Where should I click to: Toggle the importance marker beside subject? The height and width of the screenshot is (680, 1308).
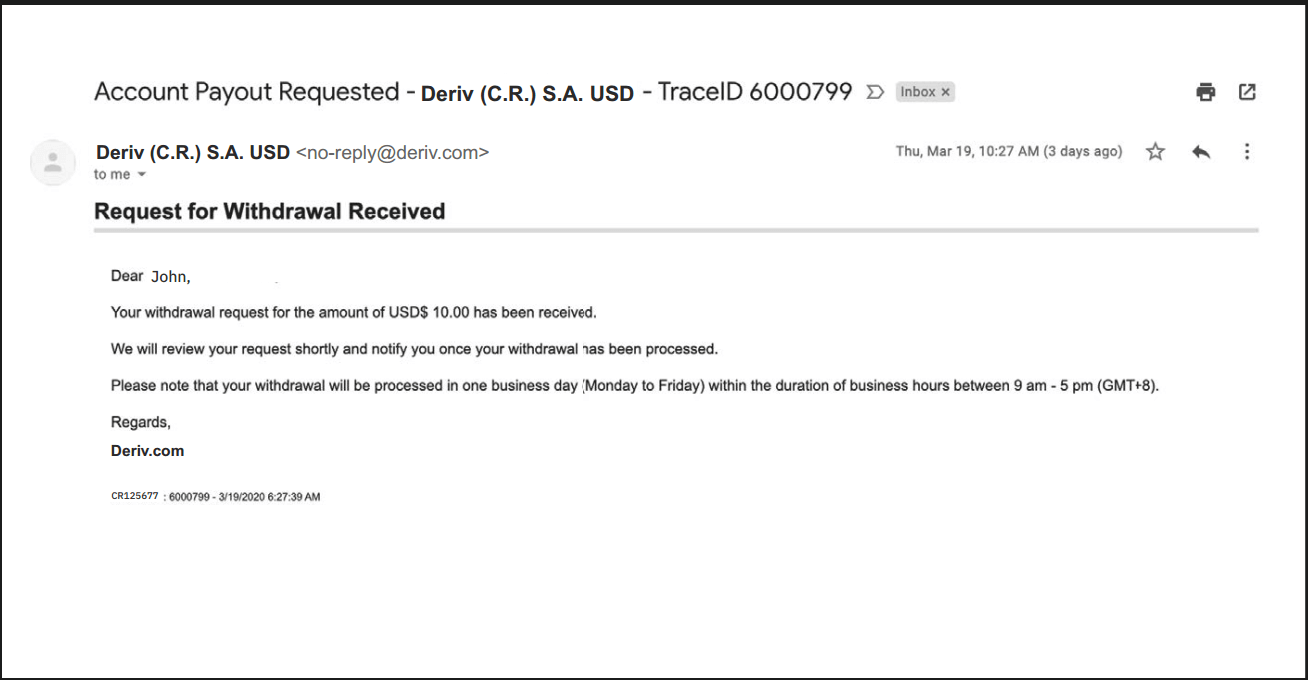click(x=875, y=92)
